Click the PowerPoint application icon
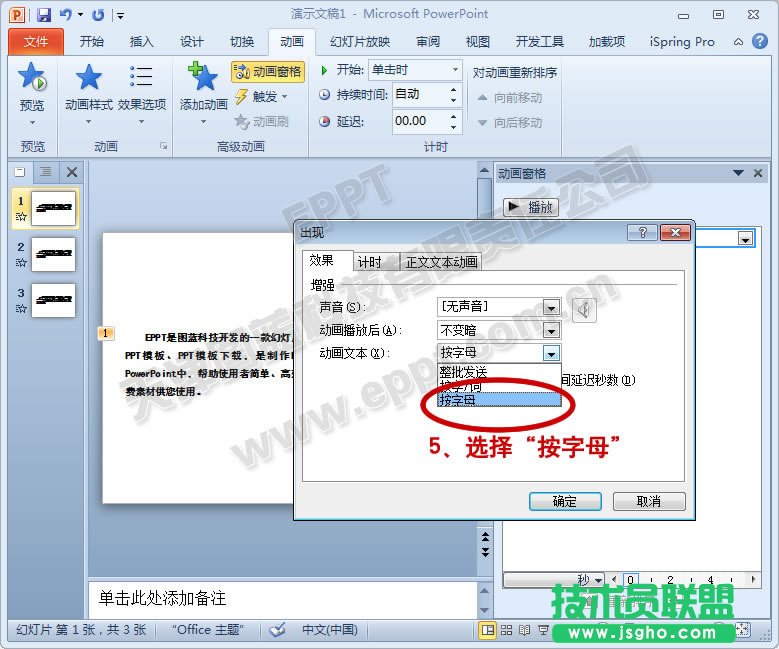The image size is (779, 649). pos(17,15)
